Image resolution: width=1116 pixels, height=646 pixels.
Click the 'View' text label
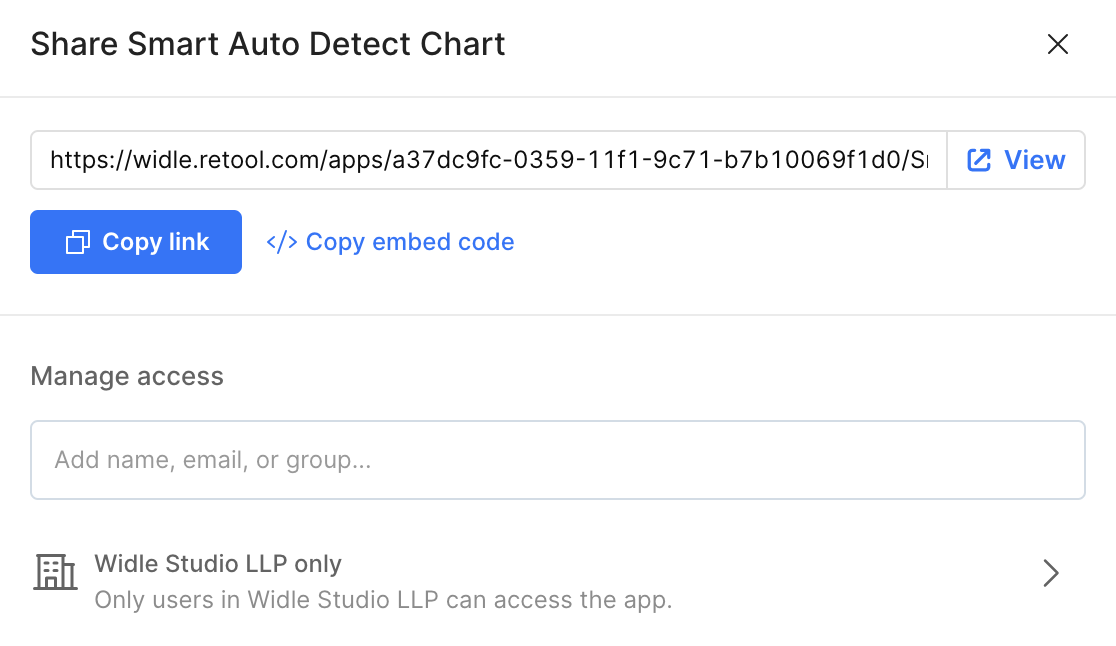[x=1034, y=160]
